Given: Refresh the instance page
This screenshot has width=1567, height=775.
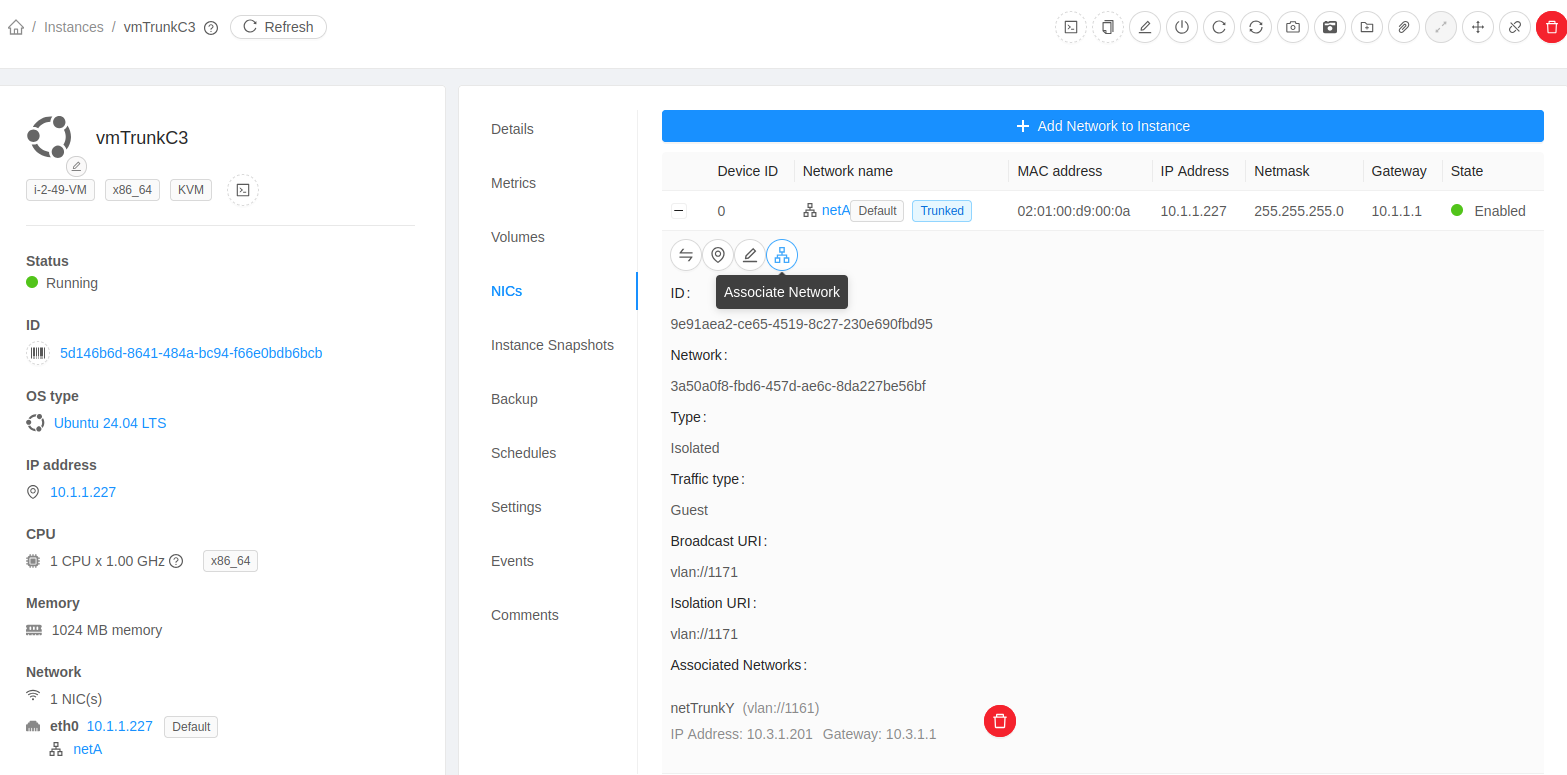Looking at the screenshot, I should click(x=278, y=27).
